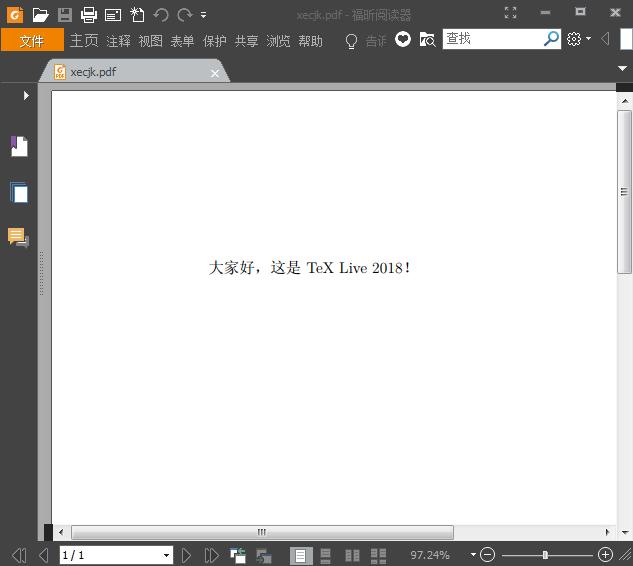The width and height of the screenshot is (633, 566).
Task: Open the advanced folder search icon
Action: pos(427,40)
